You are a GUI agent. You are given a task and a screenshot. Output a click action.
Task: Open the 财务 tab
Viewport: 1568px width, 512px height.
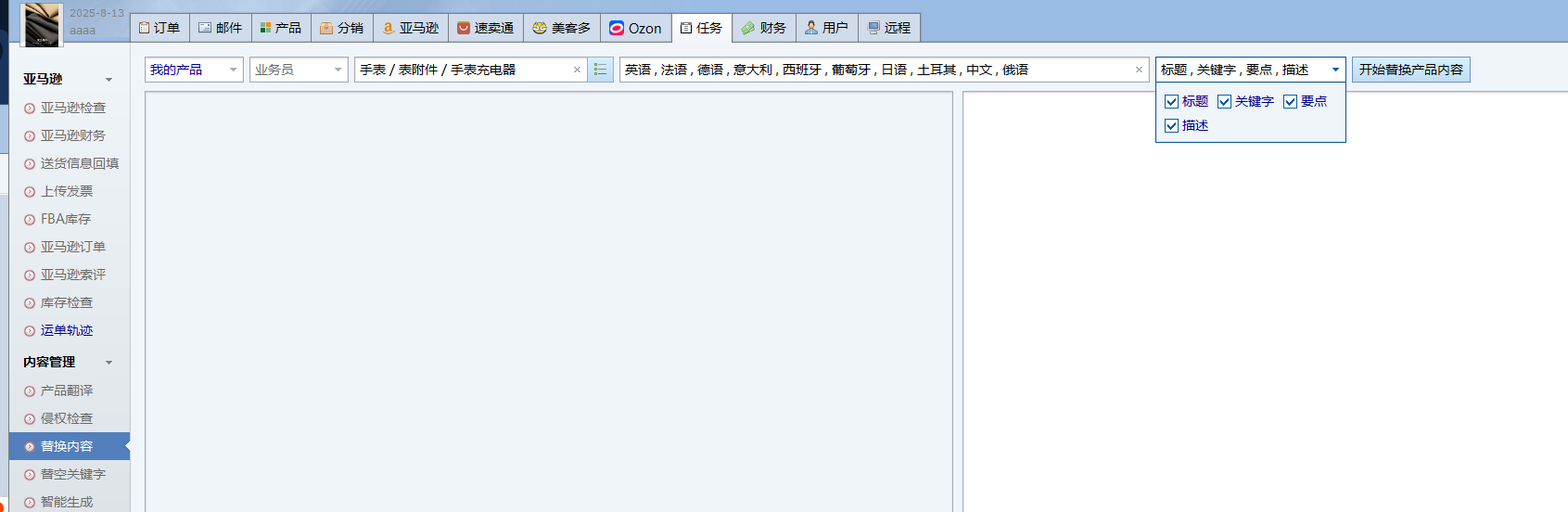point(764,28)
